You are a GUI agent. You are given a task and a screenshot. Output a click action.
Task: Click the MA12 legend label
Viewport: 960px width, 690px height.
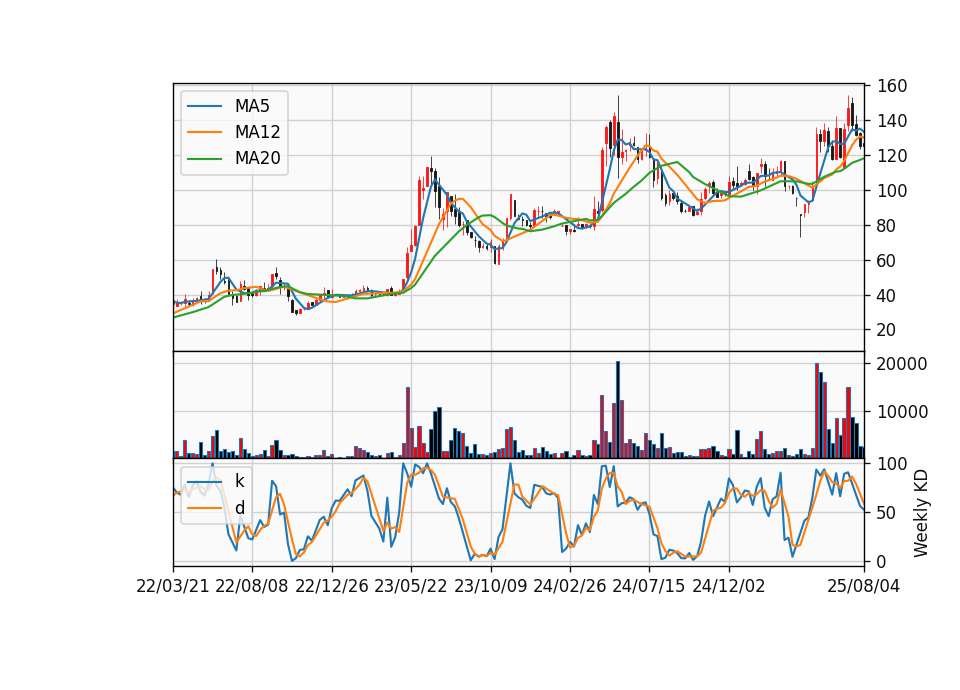click(x=257, y=132)
